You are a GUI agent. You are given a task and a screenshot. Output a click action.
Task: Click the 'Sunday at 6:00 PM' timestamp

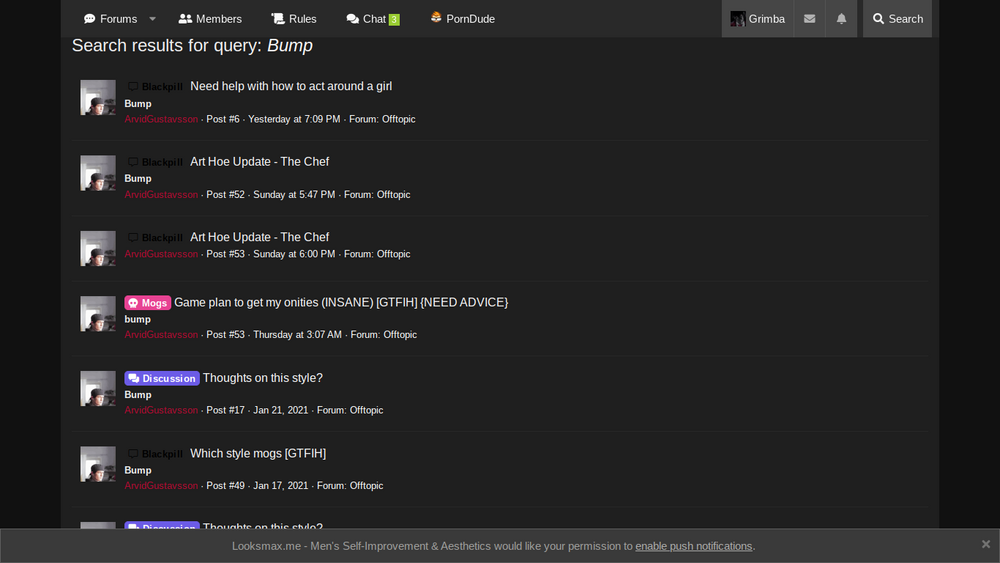[x=294, y=254]
